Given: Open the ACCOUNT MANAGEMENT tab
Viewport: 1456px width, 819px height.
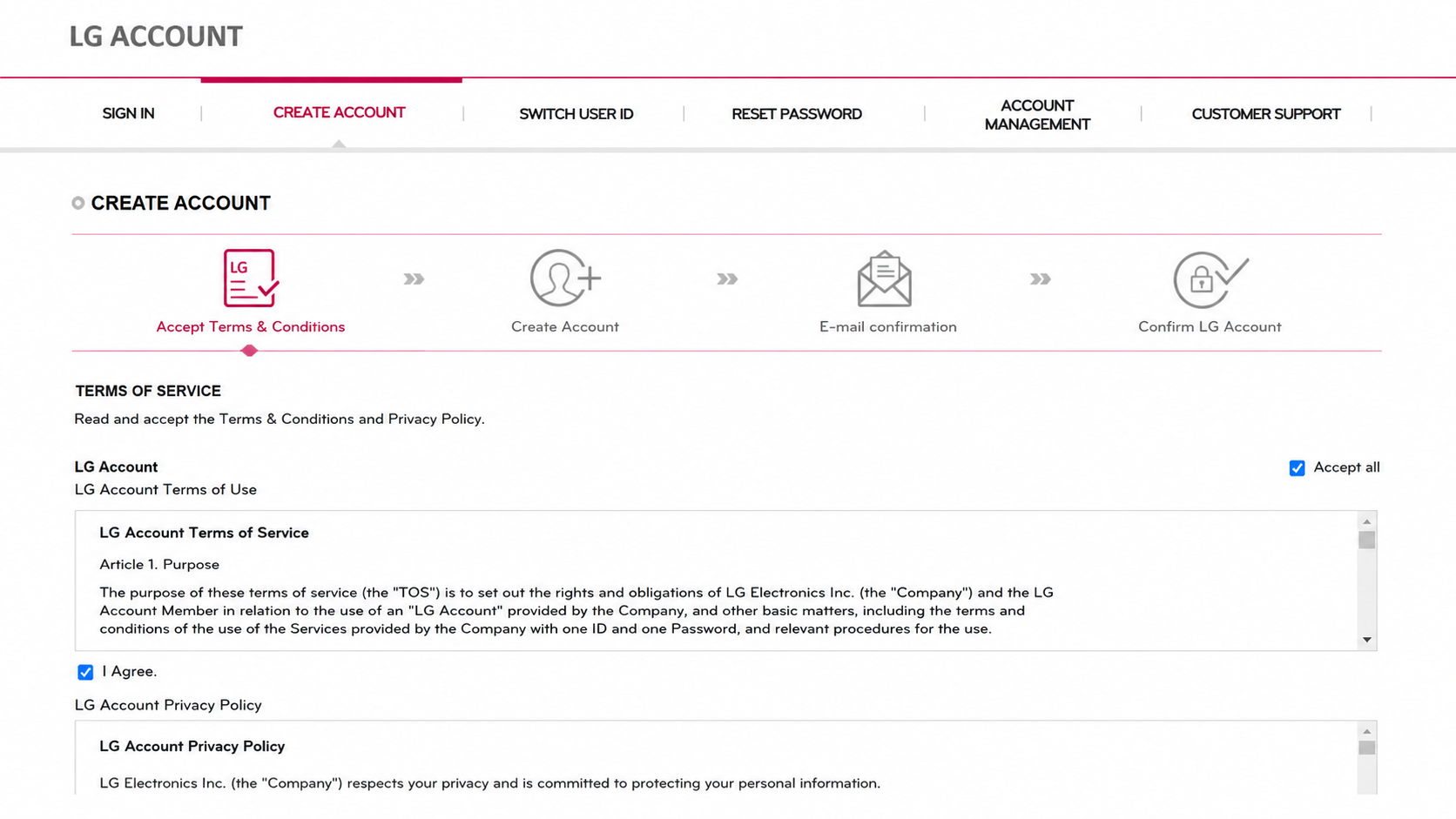Looking at the screenshot, I should 1037,115.
